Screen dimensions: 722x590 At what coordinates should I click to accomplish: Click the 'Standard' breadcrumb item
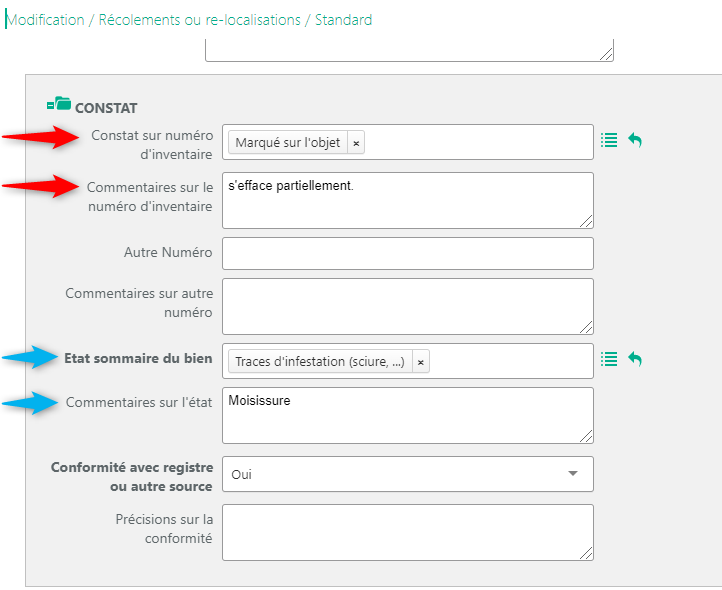[x=343, y=20]
